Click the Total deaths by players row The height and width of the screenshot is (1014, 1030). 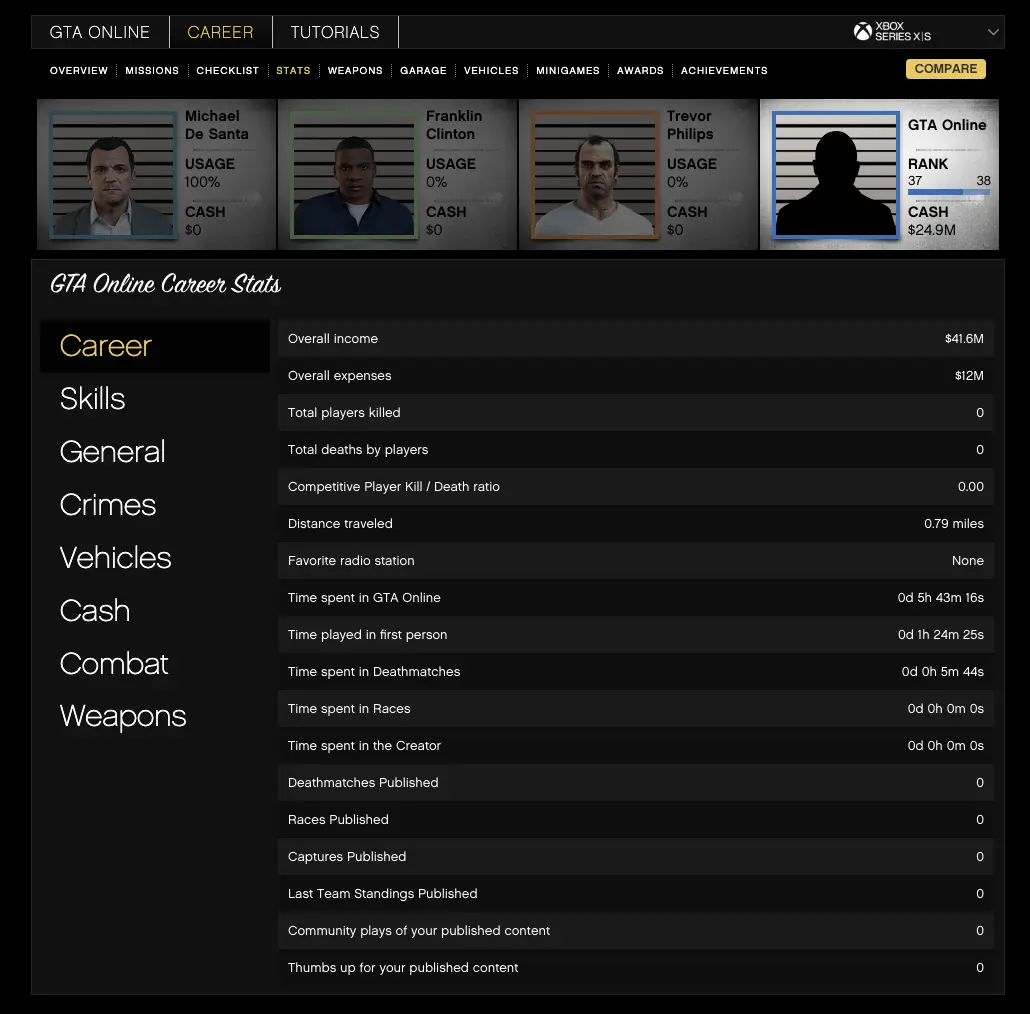click(x=635, y=450)
